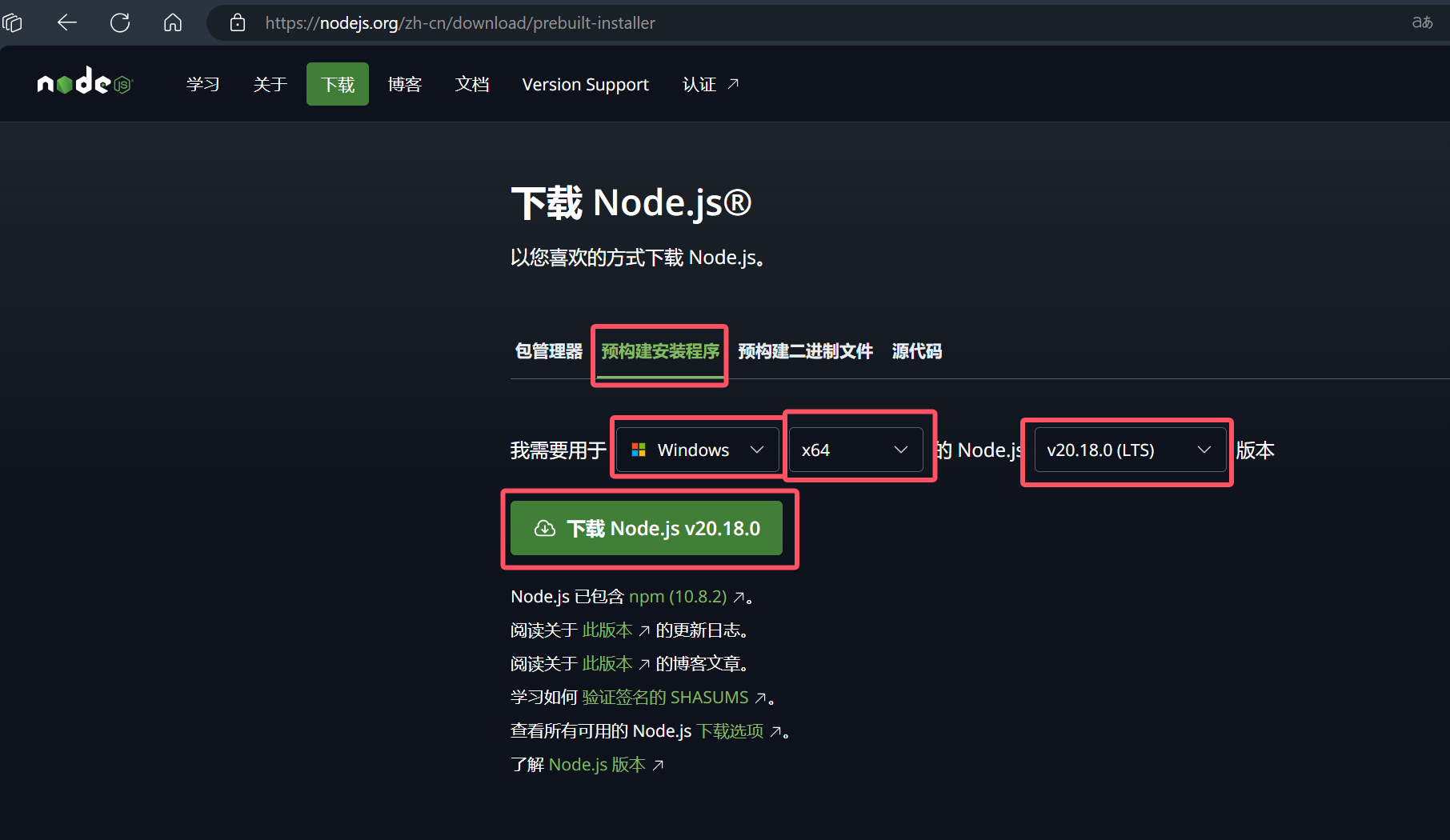Switch to the 包管理器 tab

coord(549,351)
